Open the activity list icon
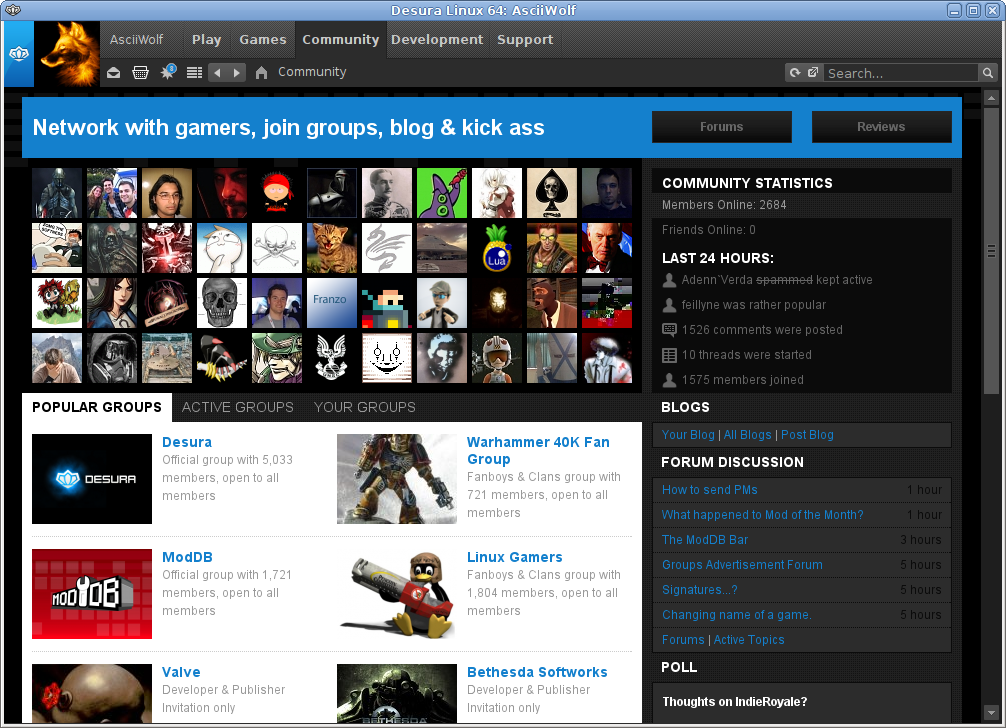The height and width of the screenshot is (728, 1006). click(194, 72)
